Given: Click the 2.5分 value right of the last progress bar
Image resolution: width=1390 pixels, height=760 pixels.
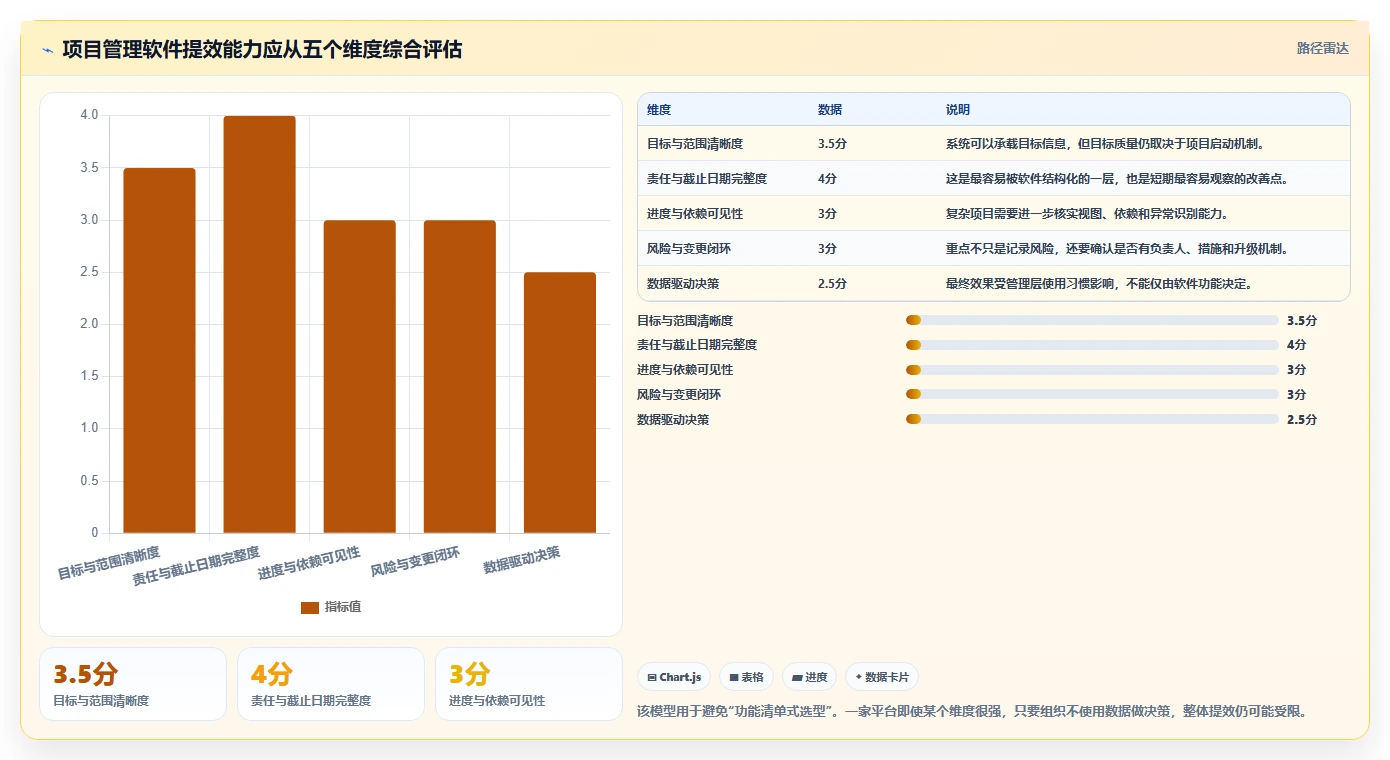Looking at the screenshot, I should tap(1302, 420).
